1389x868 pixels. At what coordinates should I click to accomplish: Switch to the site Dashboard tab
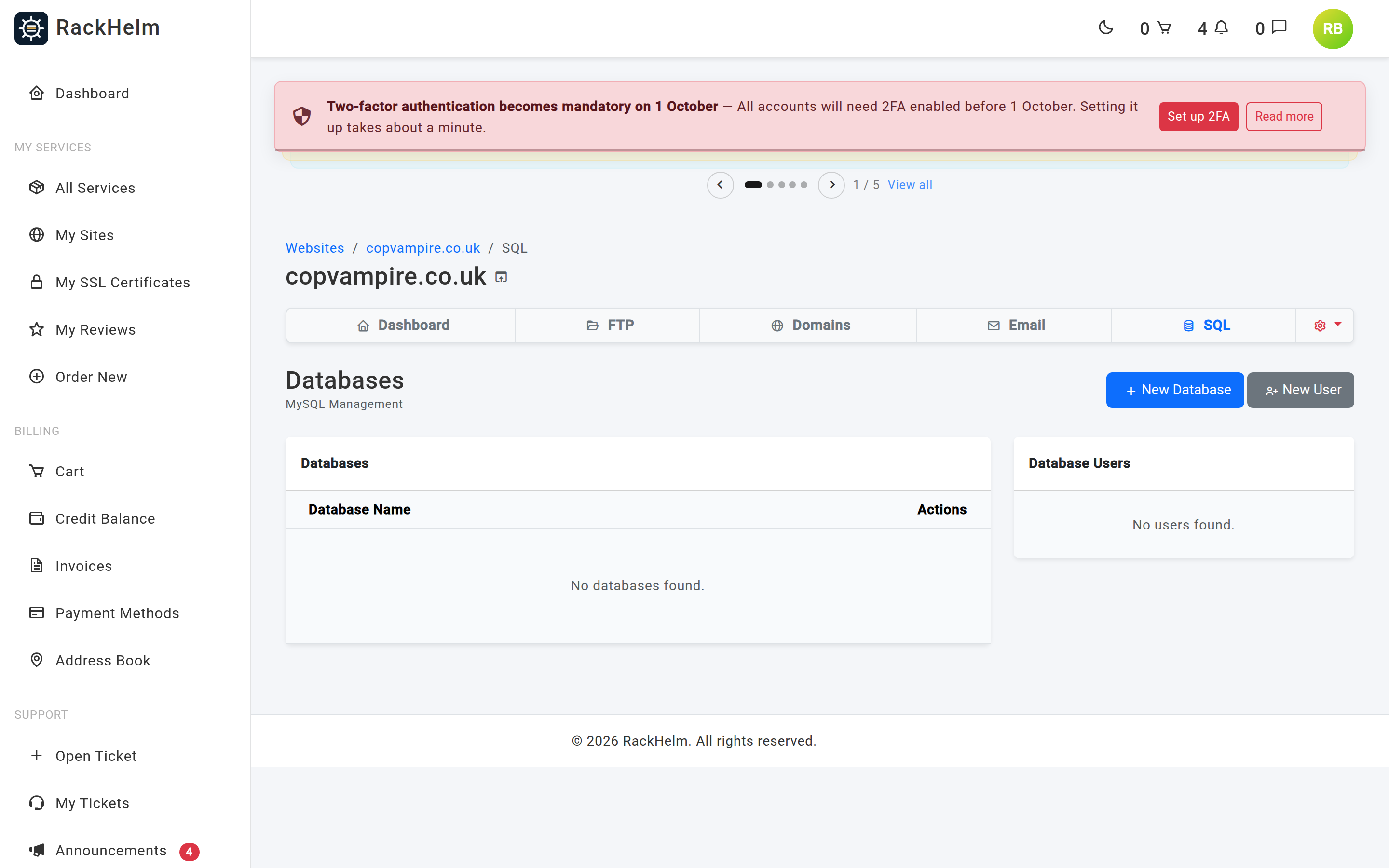coord(401,325)
